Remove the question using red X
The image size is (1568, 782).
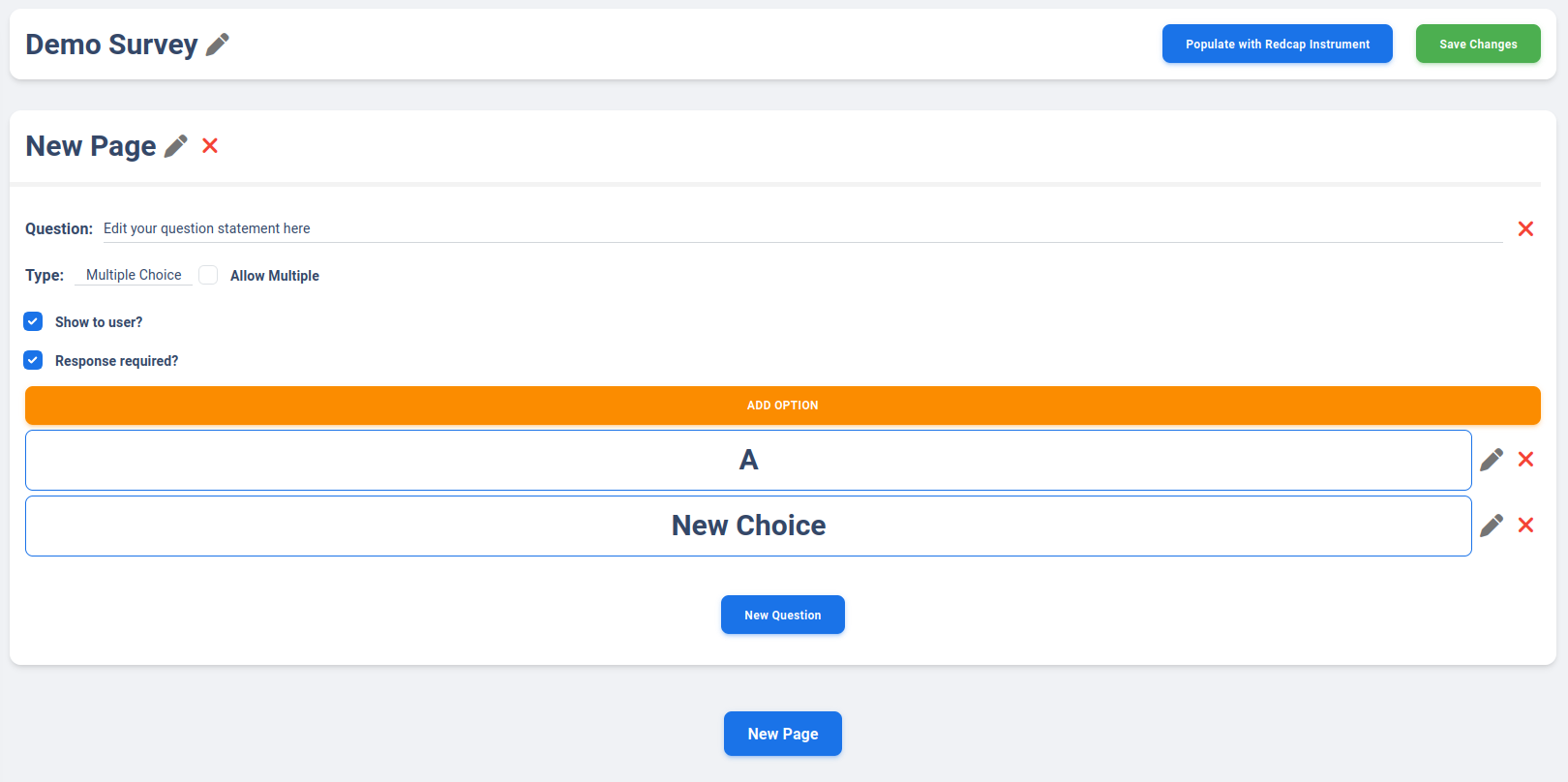click(x=1525, y=229)
